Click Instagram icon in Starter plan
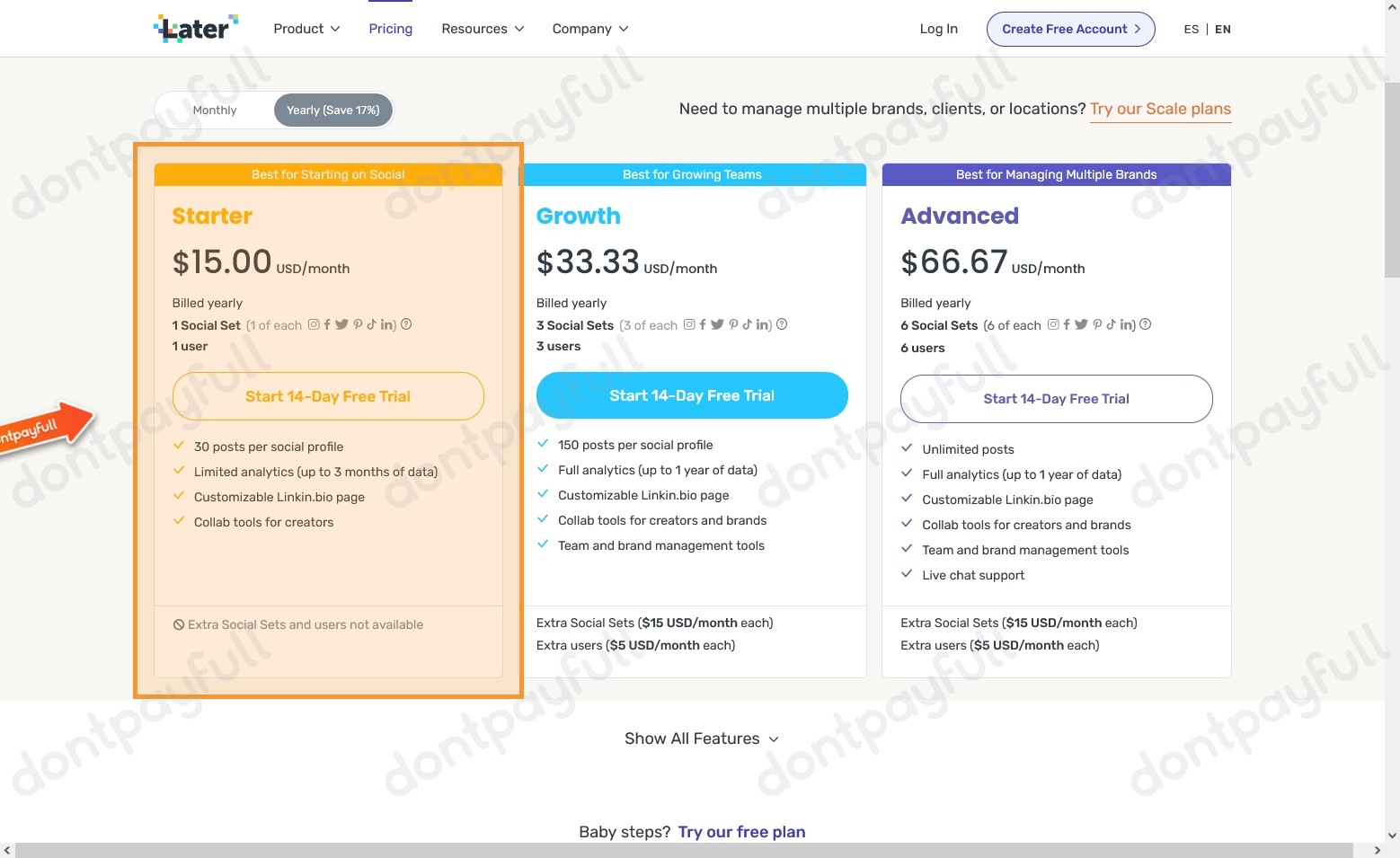The image size is (1400, 858). [314, 324]
